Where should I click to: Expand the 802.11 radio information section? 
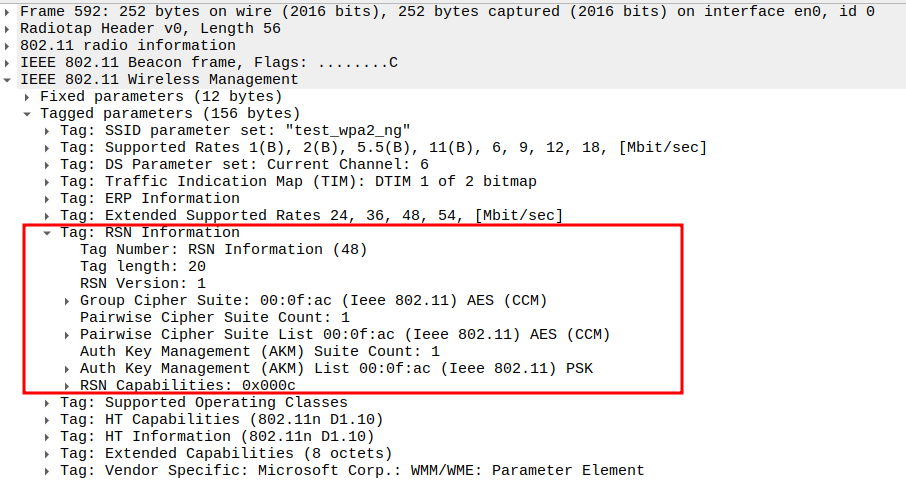pyautogui.click(x=8, y=45)
